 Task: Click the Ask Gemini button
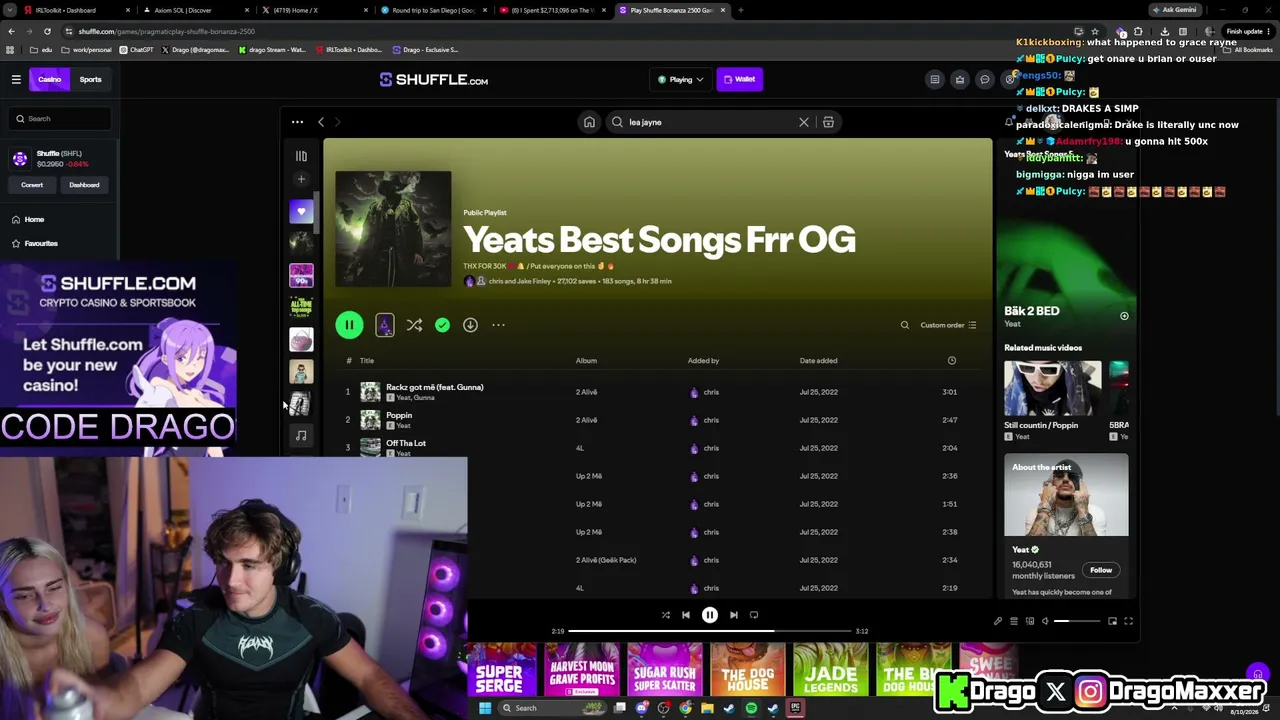[1174, 10]
